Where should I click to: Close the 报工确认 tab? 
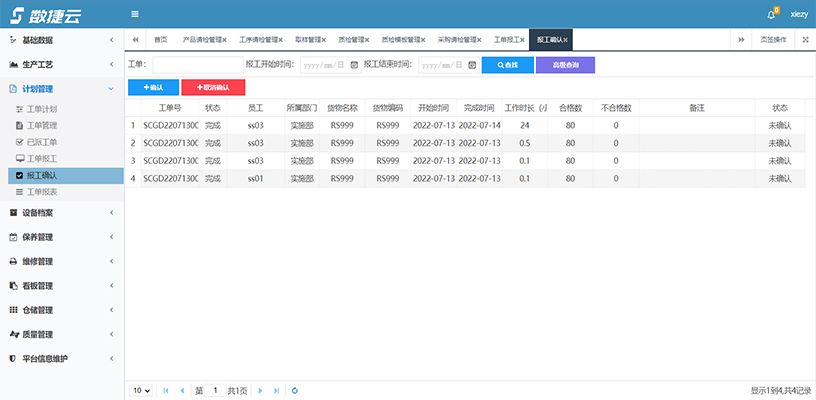[566, 40]
